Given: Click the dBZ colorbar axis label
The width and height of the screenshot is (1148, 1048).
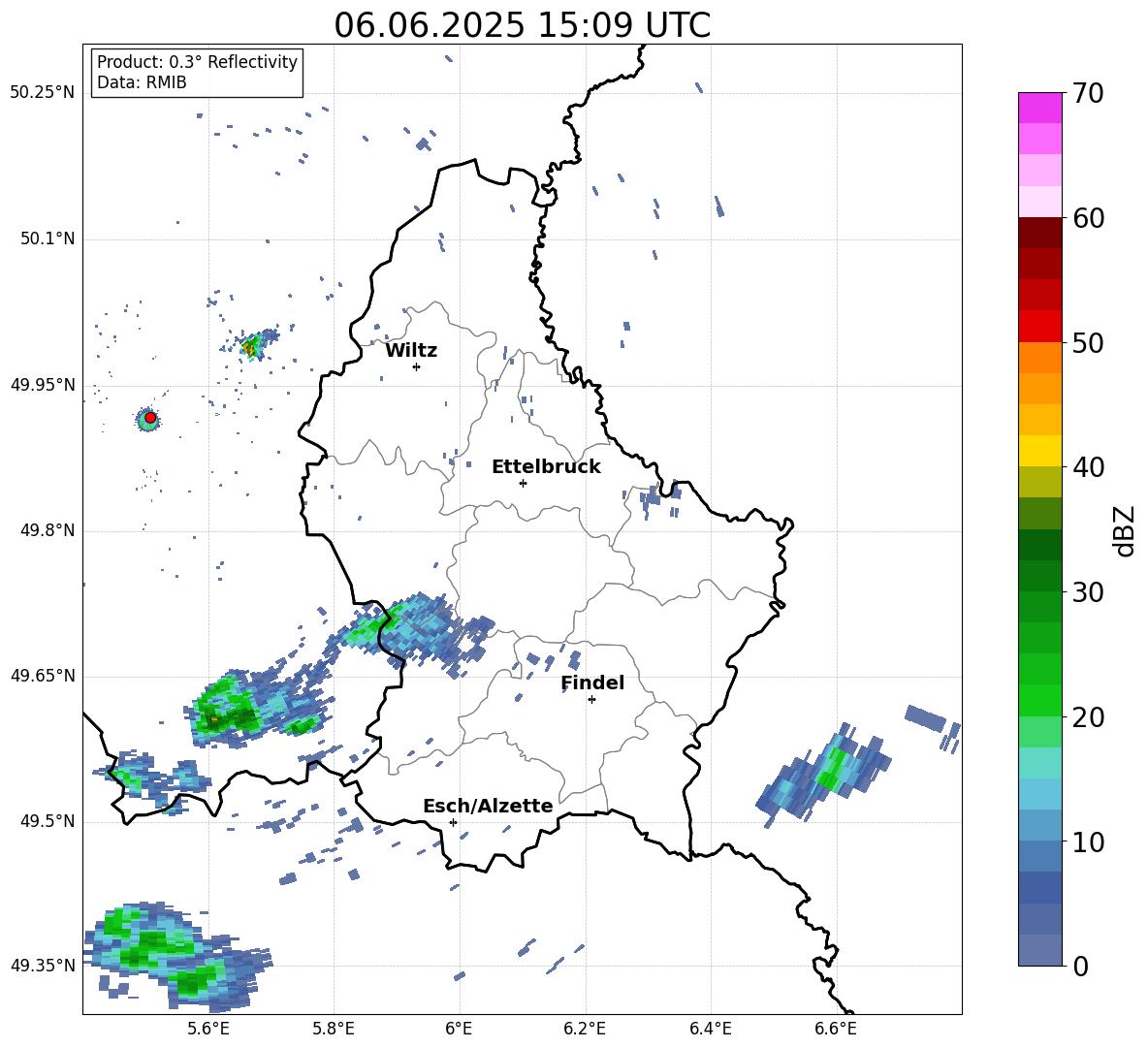Looking at the screenshot, I should coord(1126,530).
